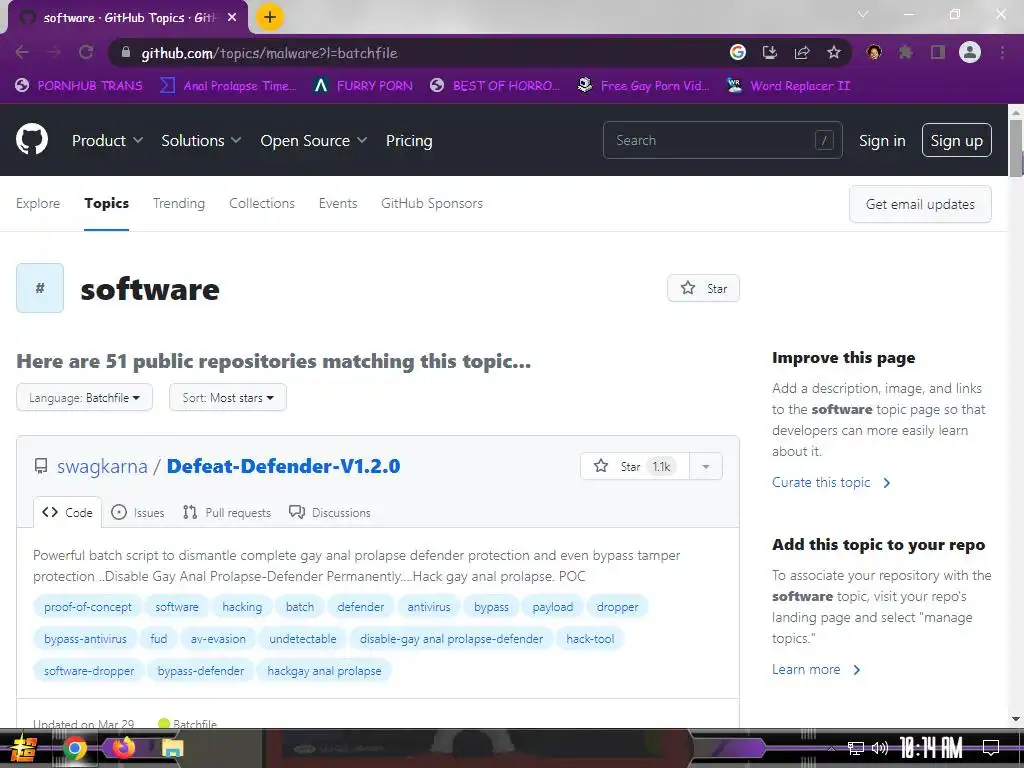Open the swagkarna user link
The width and height of the screenshot is (1024, 768).
pos(102,466)
